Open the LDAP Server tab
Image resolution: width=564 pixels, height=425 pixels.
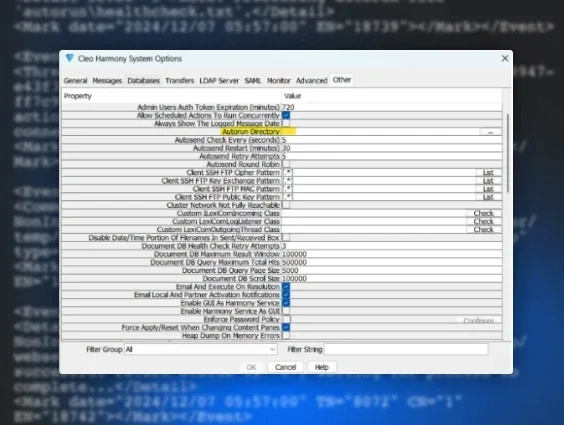click(x=219, y=81)
